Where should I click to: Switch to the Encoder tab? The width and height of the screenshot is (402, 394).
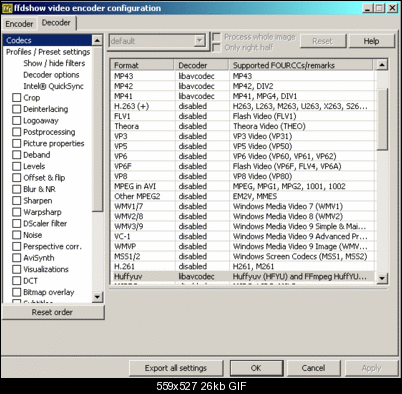19,24
